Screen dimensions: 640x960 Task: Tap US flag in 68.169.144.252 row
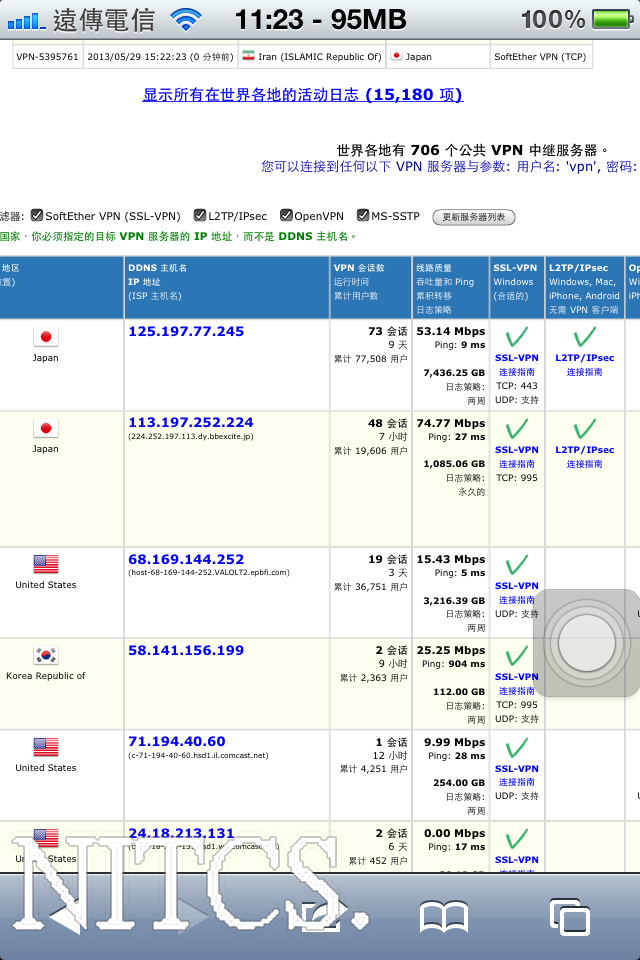click(46, 563)
